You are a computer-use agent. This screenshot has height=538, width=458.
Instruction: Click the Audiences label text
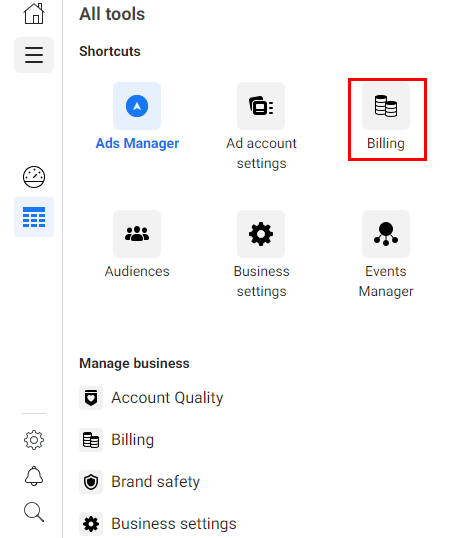pos(137,271)
